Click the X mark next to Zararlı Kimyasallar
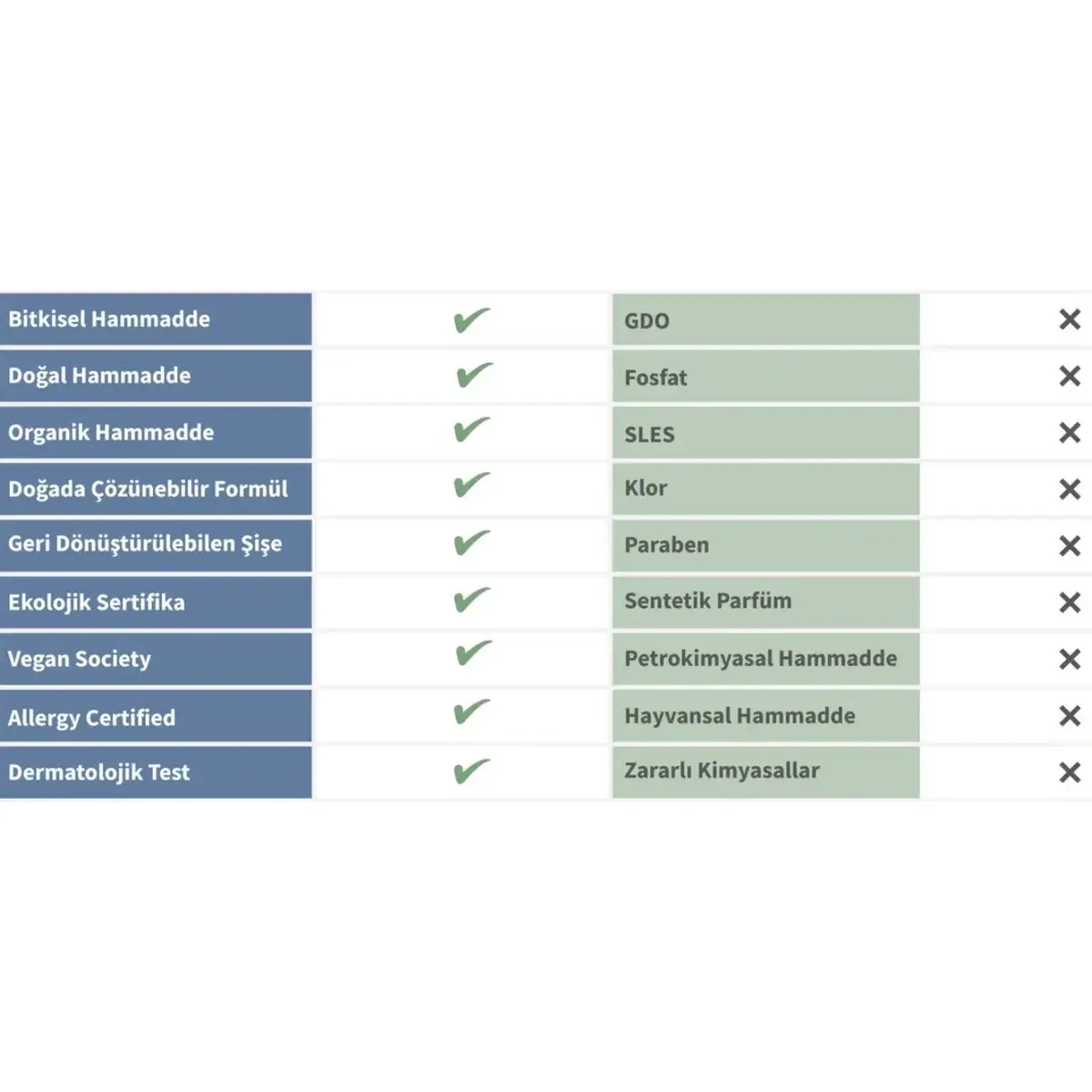This screenshot has height=1092, width=1092. (x=1069, y=773)
